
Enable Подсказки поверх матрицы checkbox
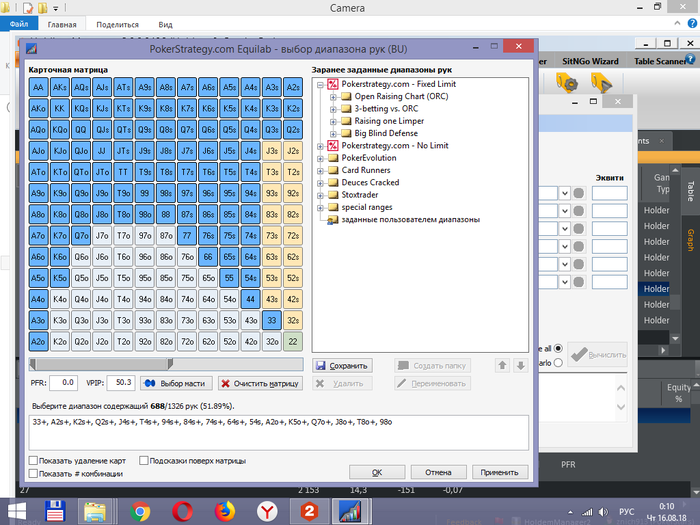[x=144, y=460]
